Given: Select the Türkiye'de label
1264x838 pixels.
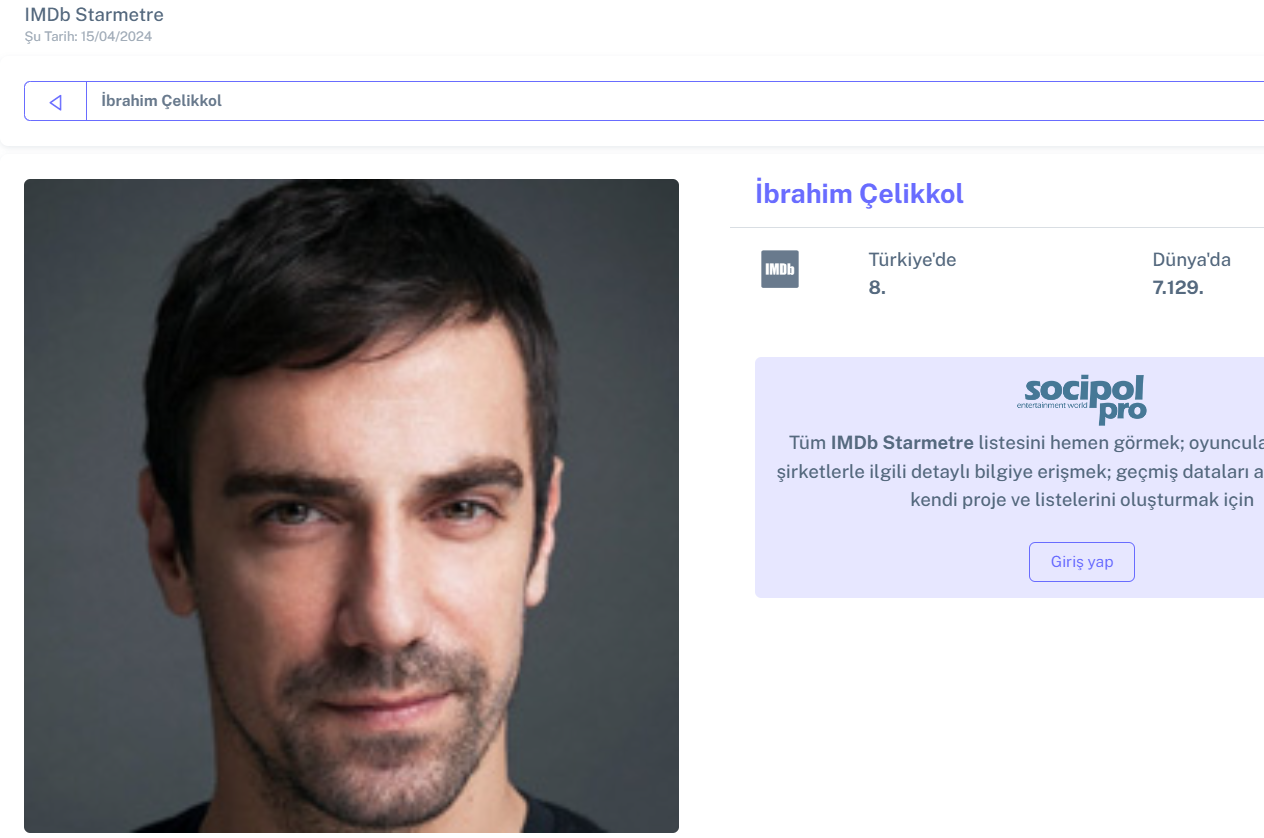Looking at the screenshot, I should [912, 260].
